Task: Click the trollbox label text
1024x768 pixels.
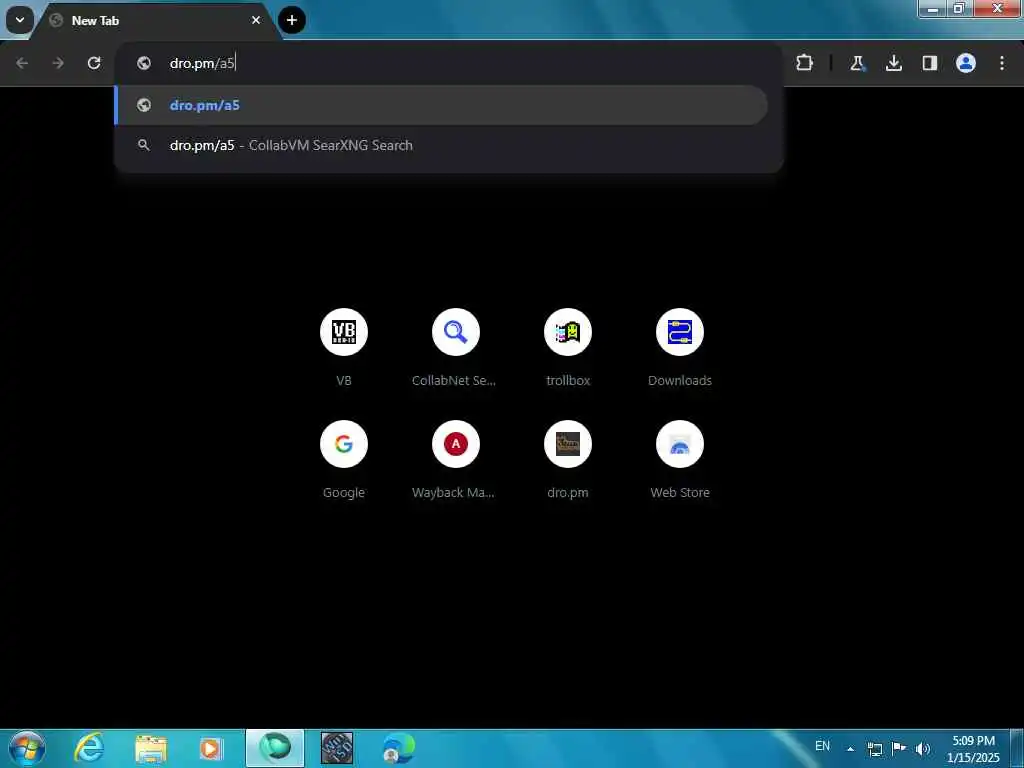Action: click(568, 381)
